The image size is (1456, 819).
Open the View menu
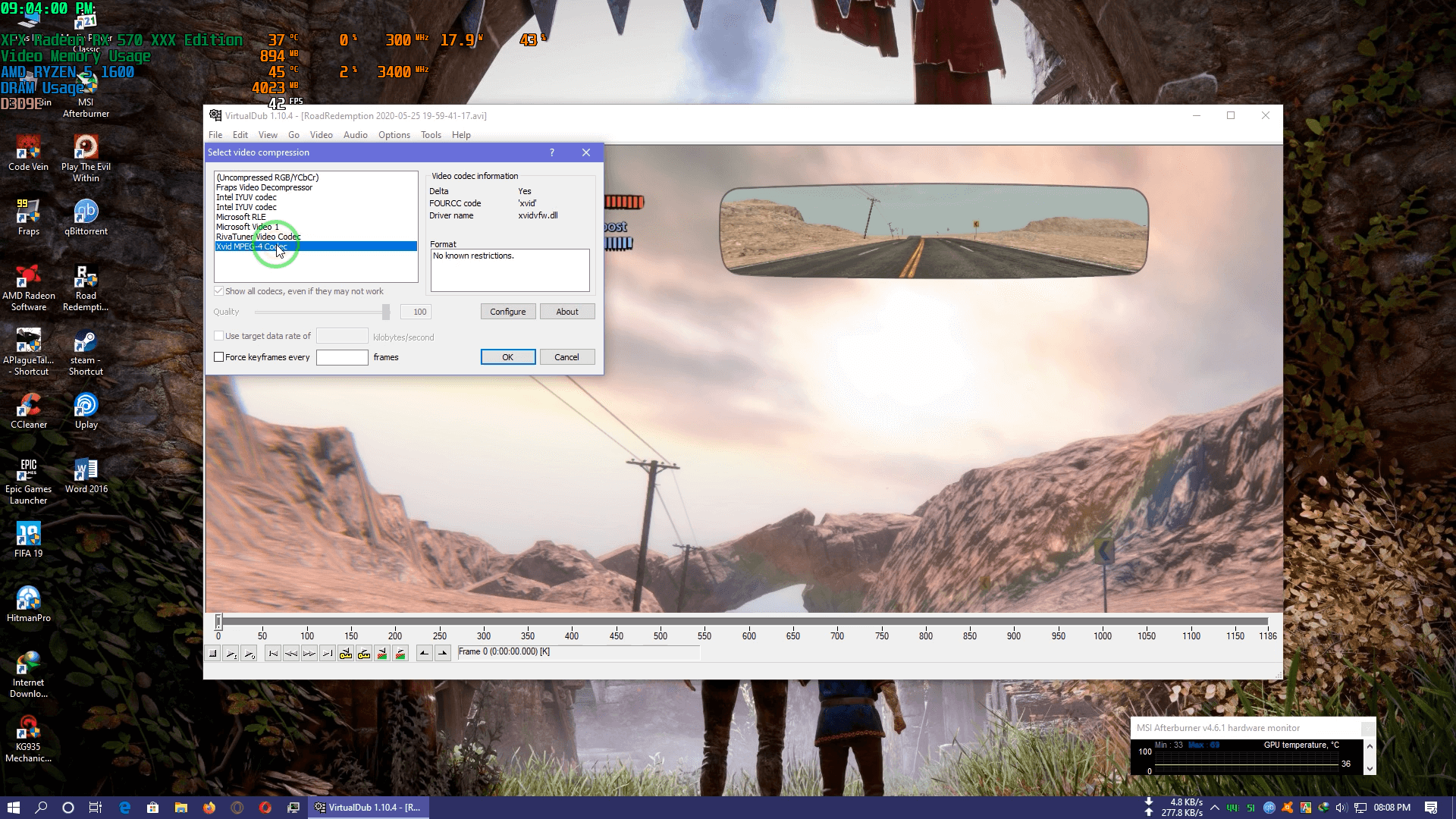(x=268, y=135)
